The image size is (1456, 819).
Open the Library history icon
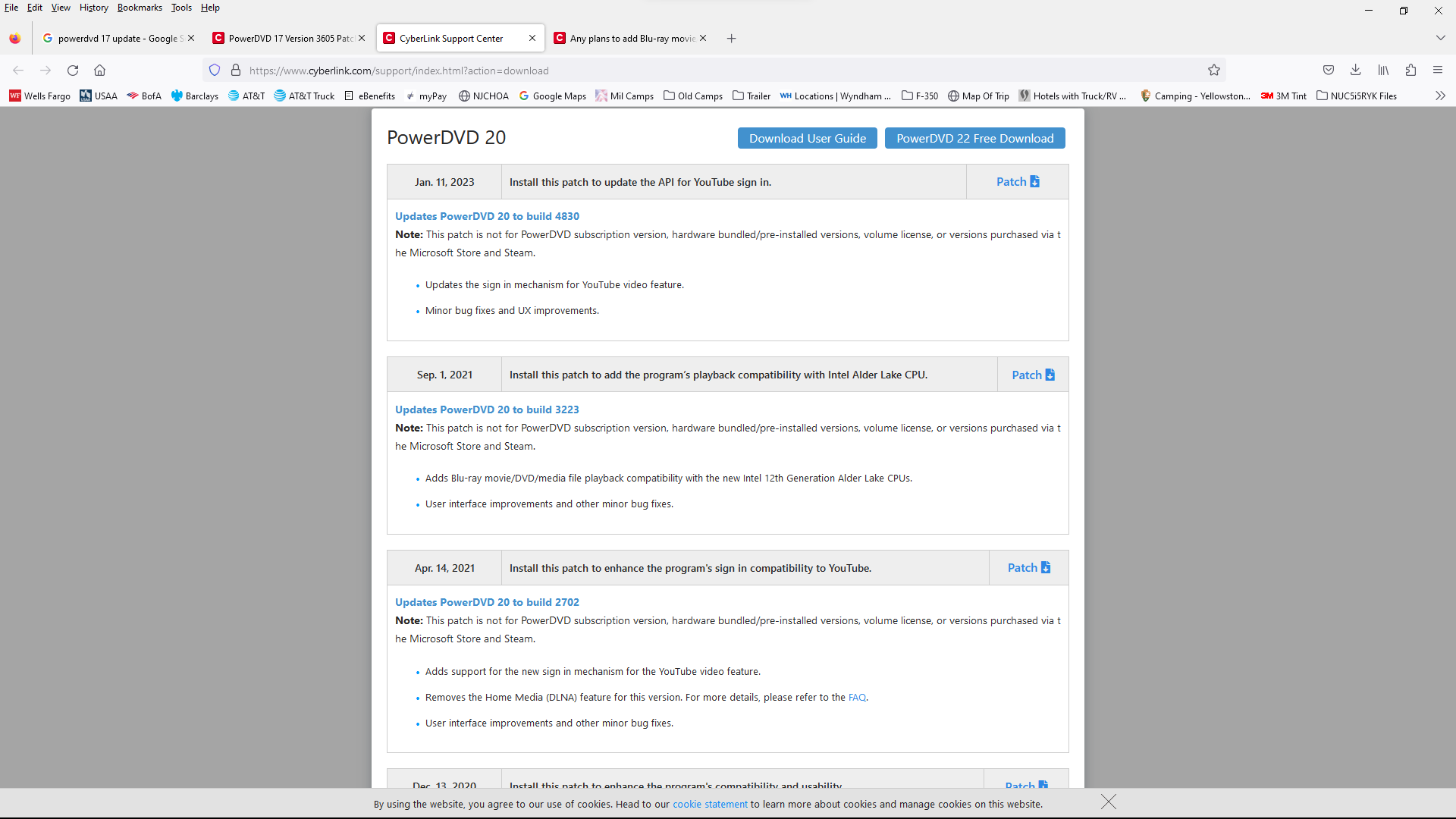(x=1383, y=71)
